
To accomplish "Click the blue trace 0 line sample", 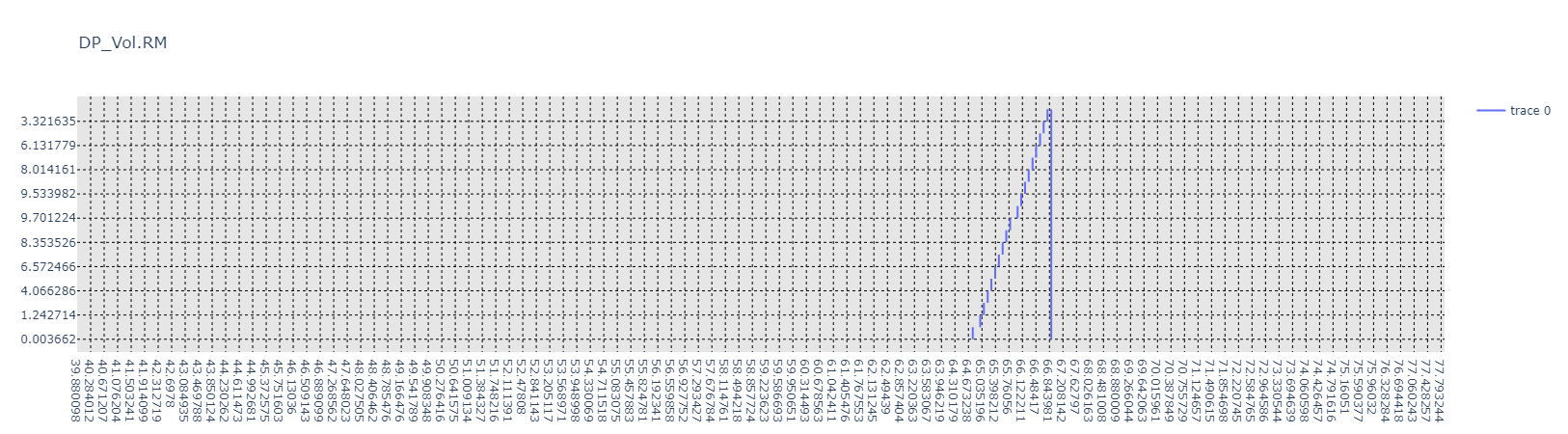I will [x=1491, y=111].
